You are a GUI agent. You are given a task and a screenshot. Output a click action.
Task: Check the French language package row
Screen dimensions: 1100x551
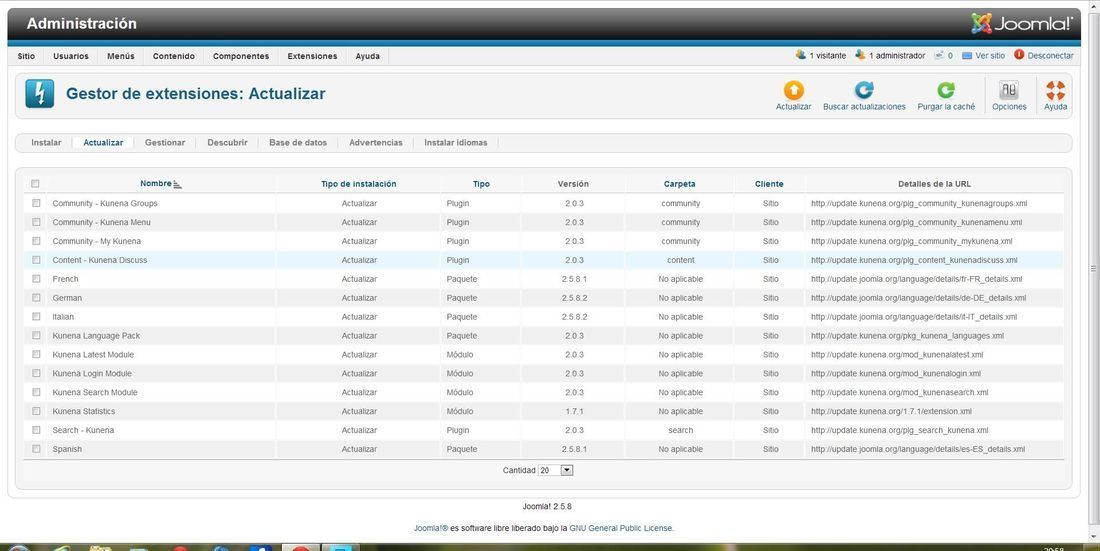coord(36,279)
